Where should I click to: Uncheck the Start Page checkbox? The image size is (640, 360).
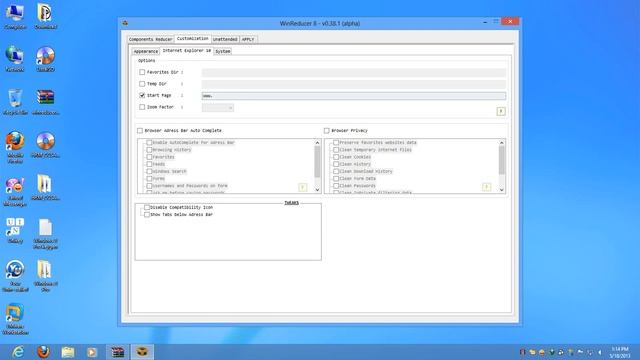click(x=142, y=95)
